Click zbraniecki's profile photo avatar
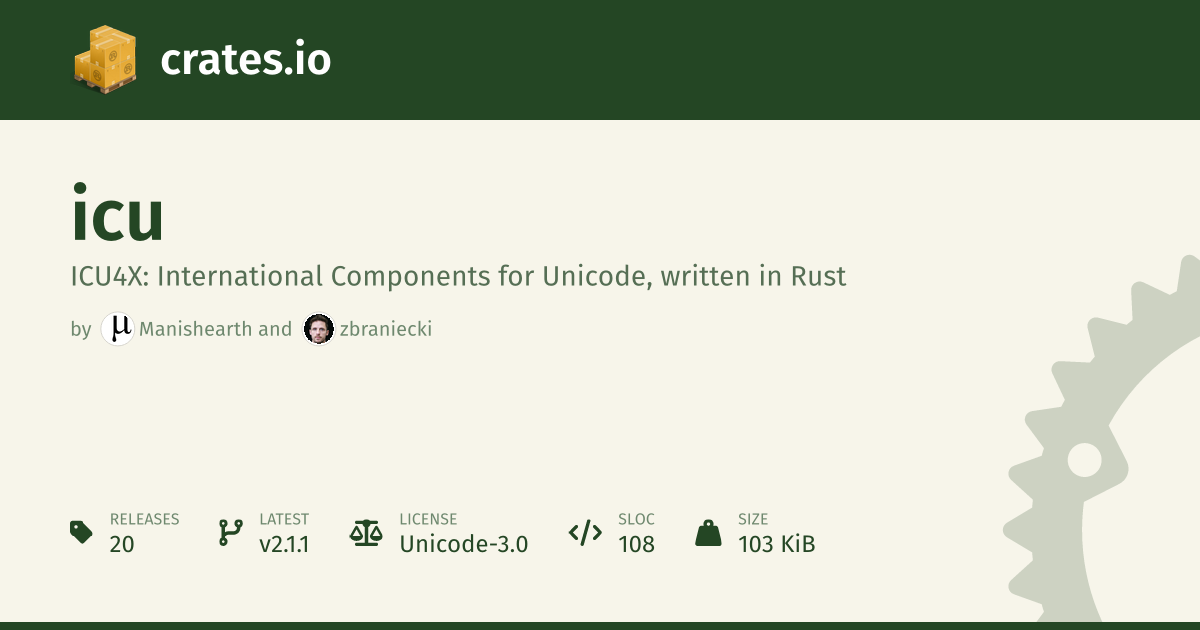Viewport: 1200px width, 630px height. [318, 328]
